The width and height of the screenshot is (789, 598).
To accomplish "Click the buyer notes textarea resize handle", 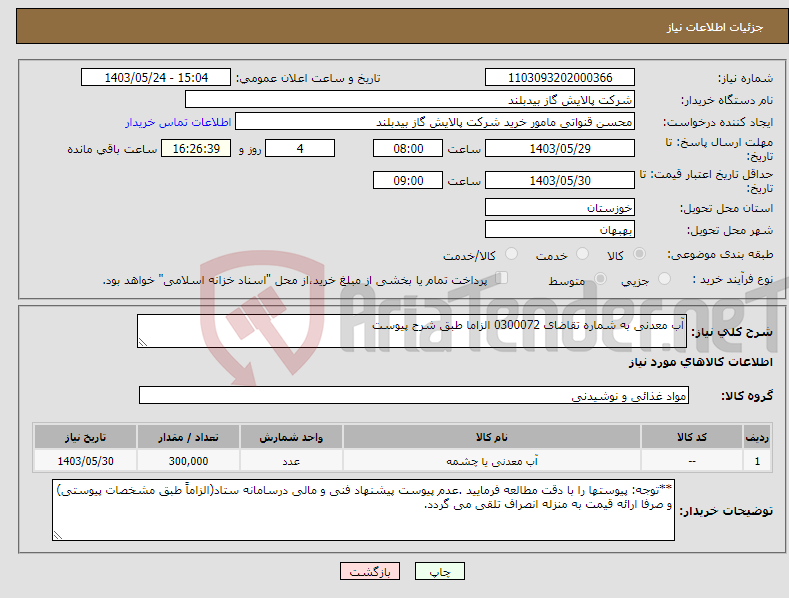I will (58, 535).
